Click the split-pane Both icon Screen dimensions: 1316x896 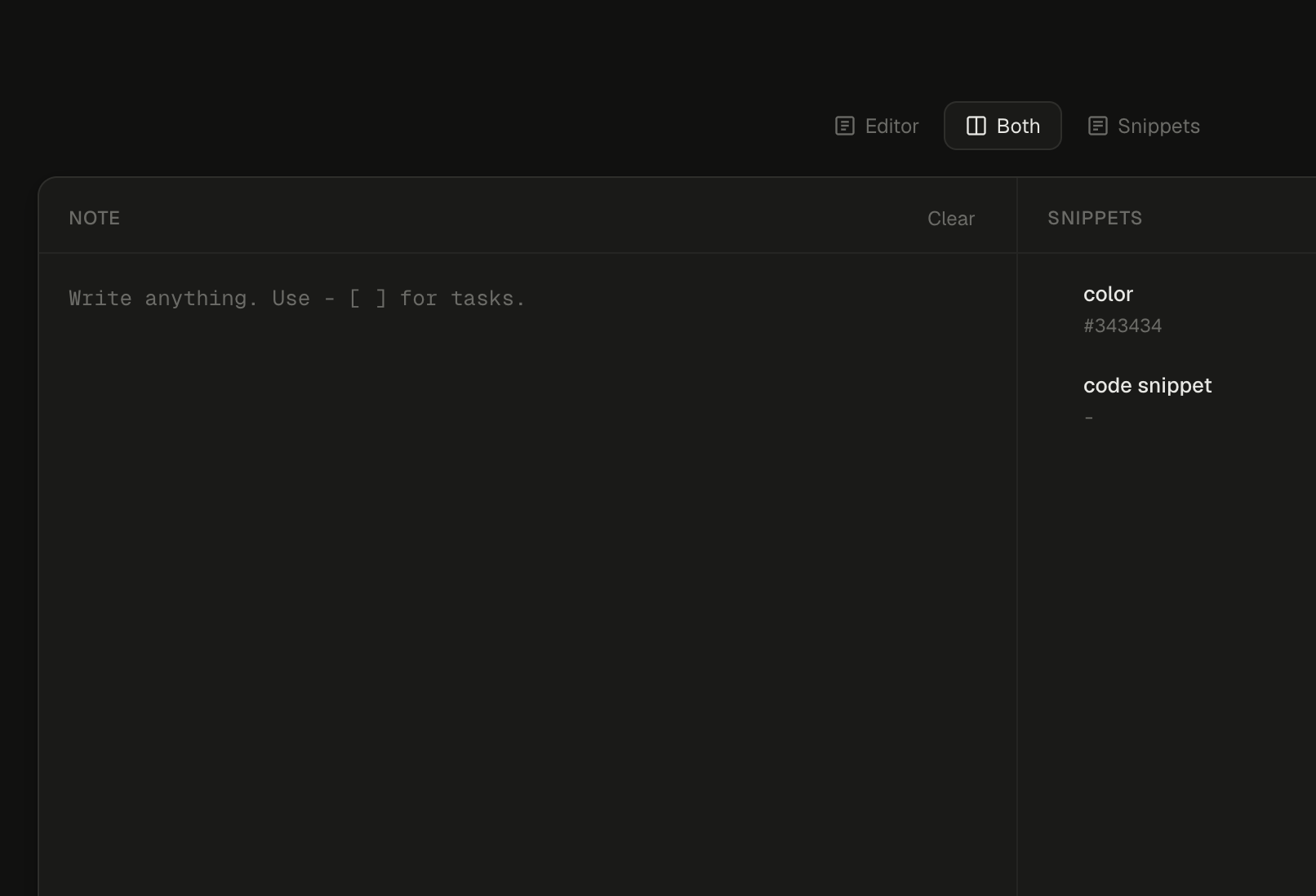click(976, 126)
